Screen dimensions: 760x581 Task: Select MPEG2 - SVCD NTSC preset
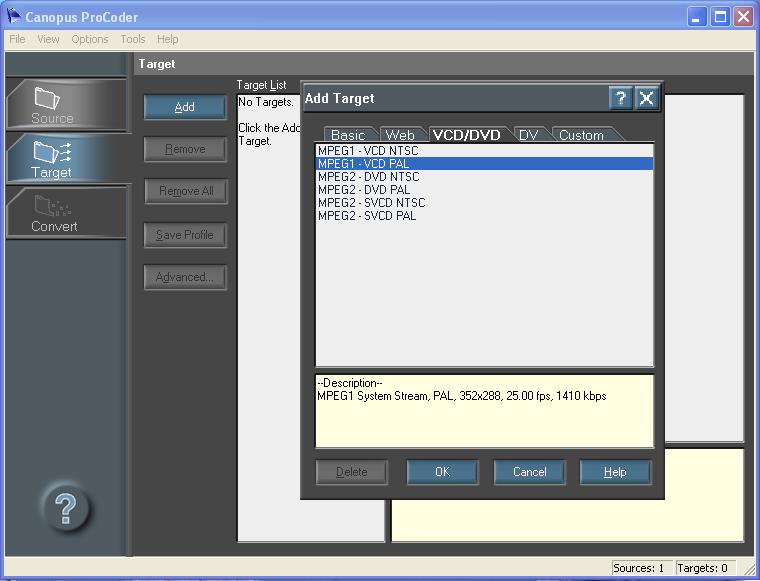click(x=484, y=203)
